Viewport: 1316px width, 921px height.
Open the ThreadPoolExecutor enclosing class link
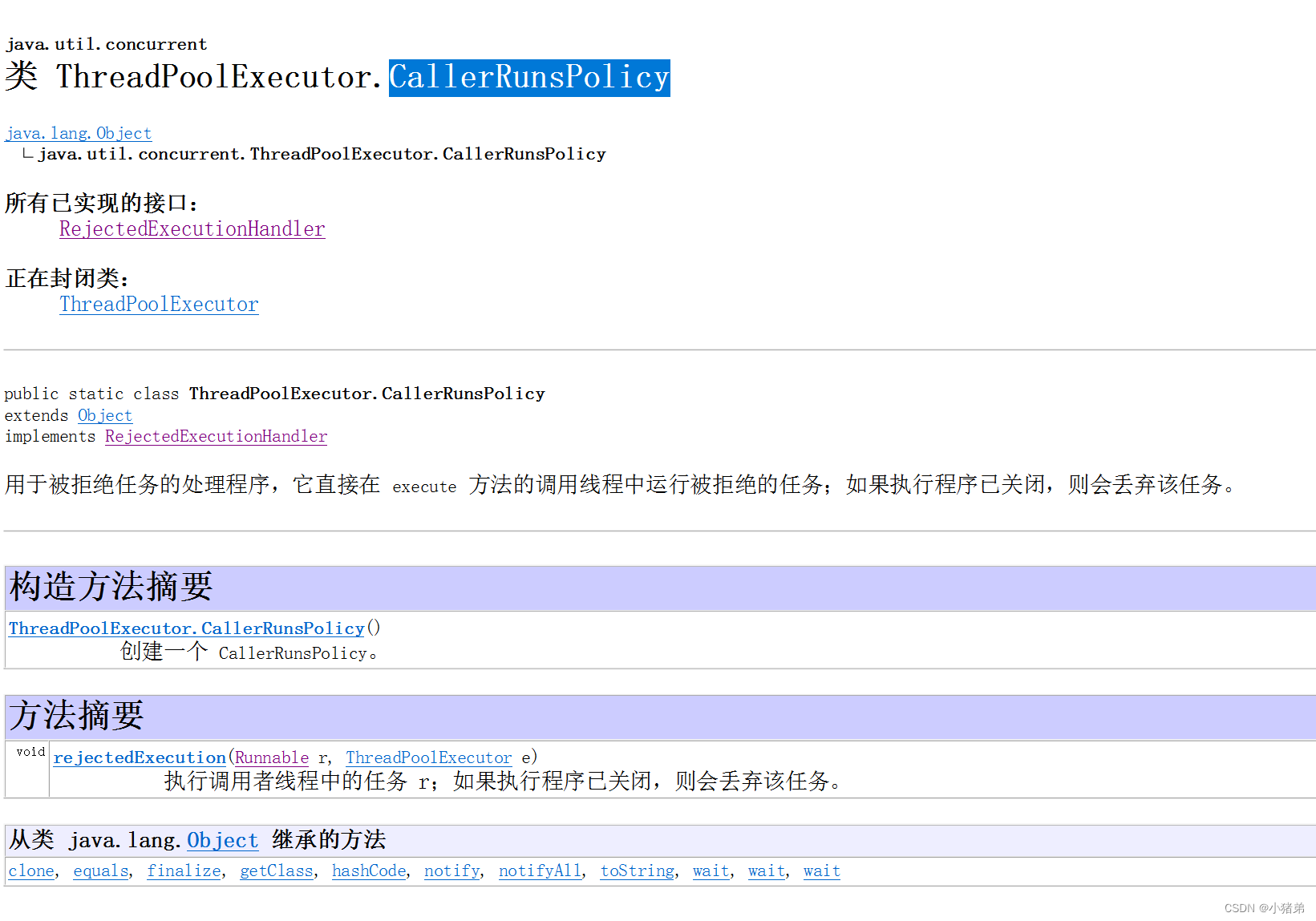(159, 305)
